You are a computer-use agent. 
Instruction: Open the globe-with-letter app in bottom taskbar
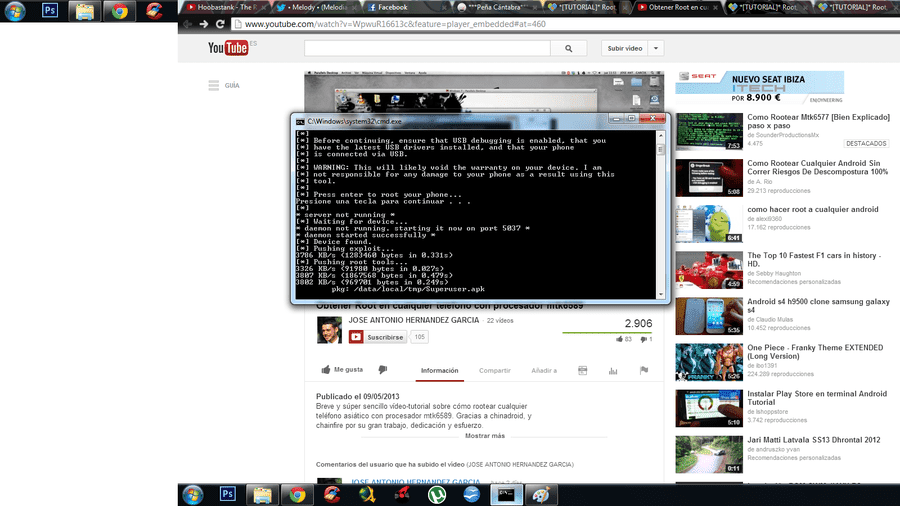pyautogui.click(x=367, y=495)
